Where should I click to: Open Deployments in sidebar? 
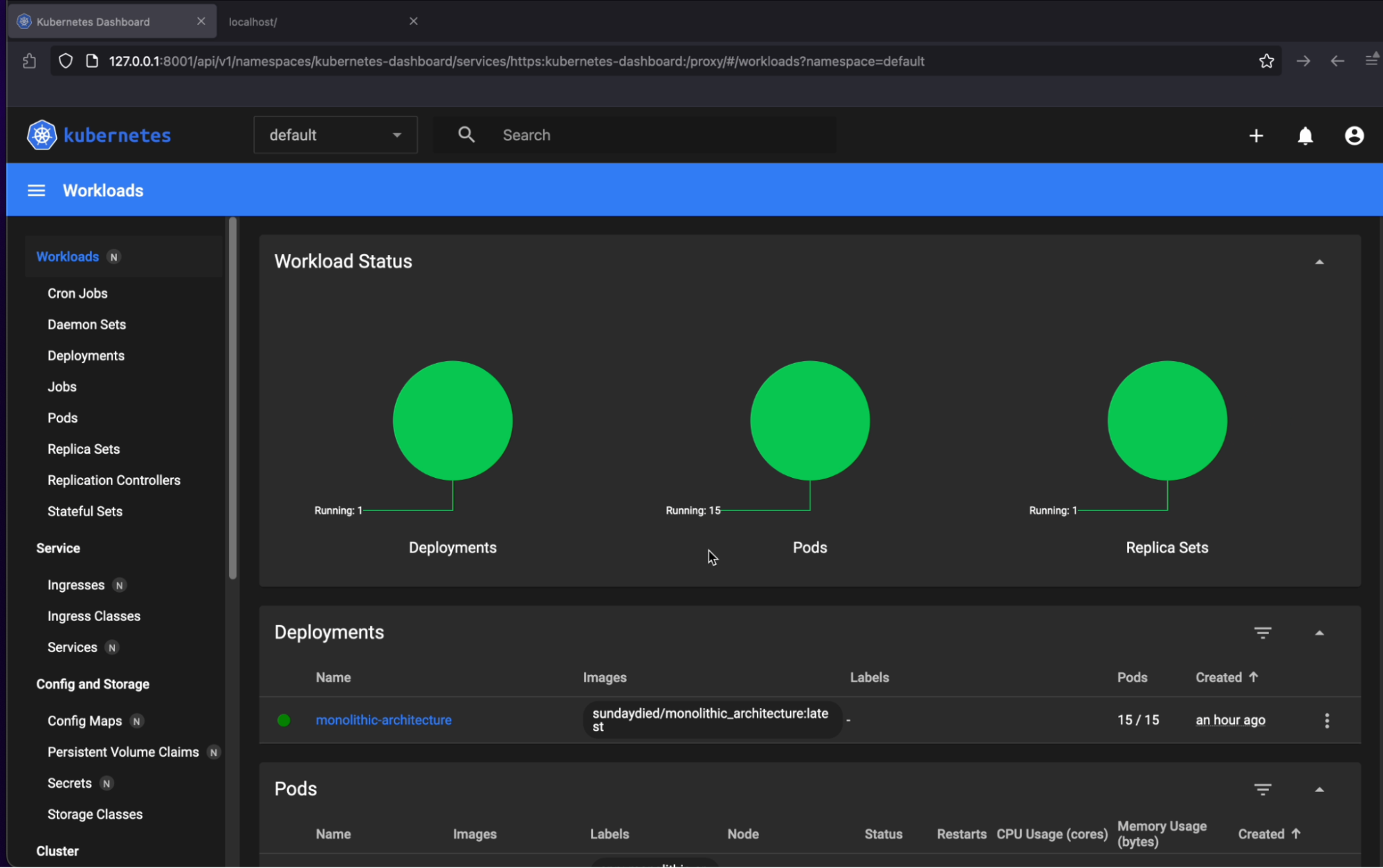click(86, 355)
